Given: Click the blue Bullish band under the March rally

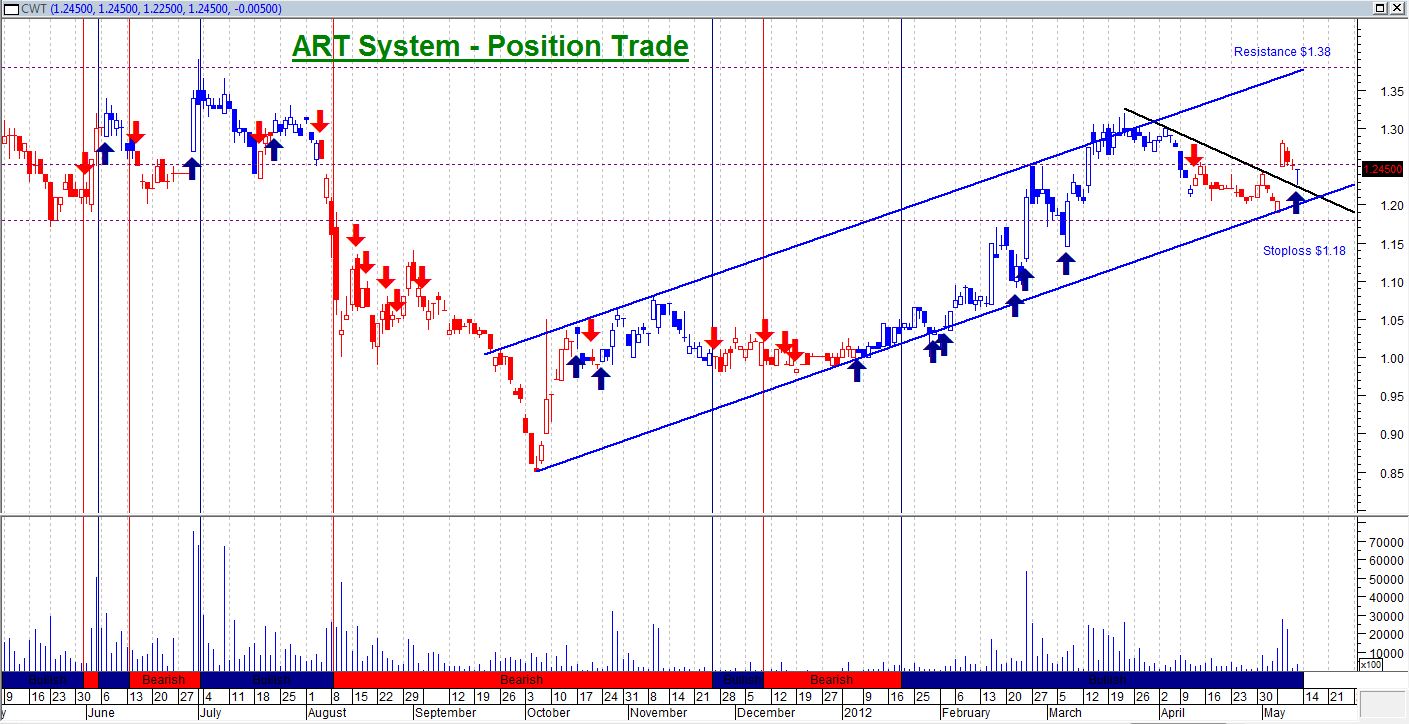Looking at the screenshot, I should 1106,679.
